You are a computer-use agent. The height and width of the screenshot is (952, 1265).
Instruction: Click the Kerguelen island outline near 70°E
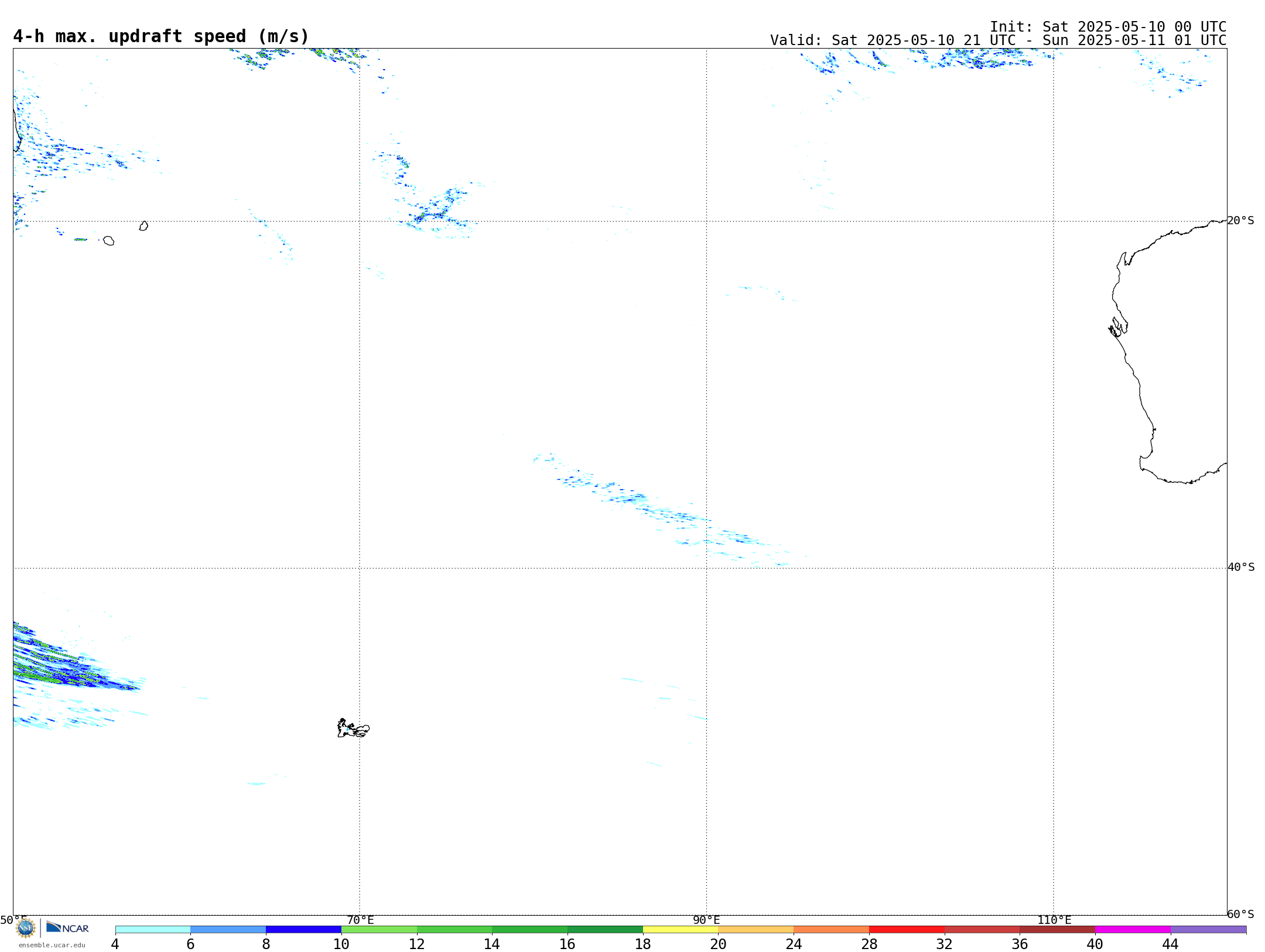353,728
